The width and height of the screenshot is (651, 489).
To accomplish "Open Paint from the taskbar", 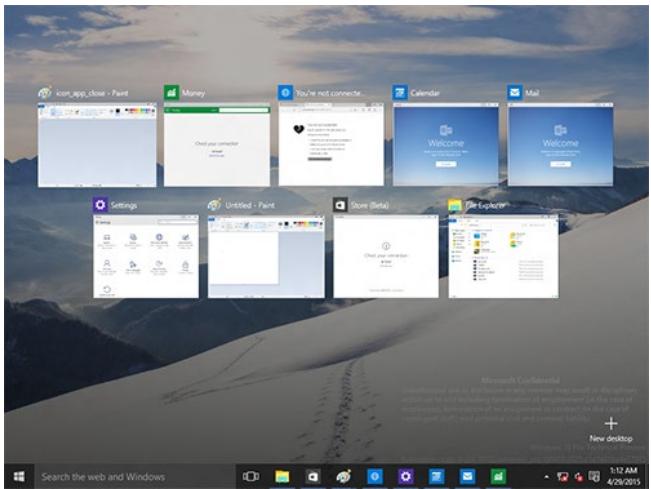I will click(x=343, y=477).
